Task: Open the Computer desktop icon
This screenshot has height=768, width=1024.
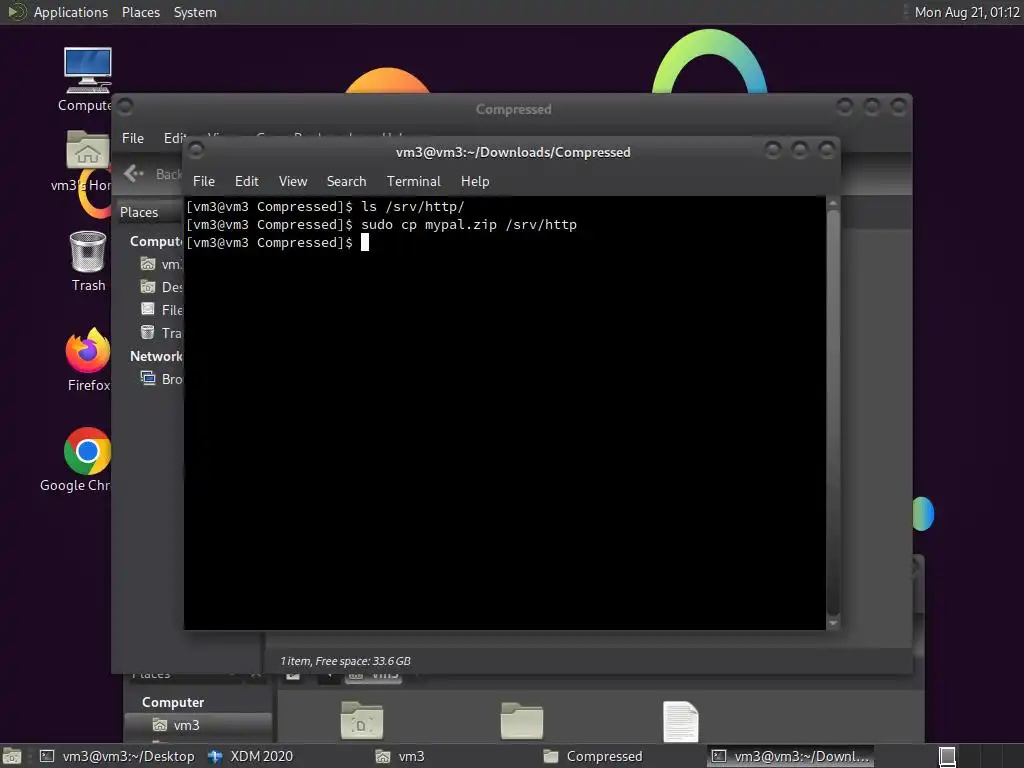Action: [x=88, y=78]
